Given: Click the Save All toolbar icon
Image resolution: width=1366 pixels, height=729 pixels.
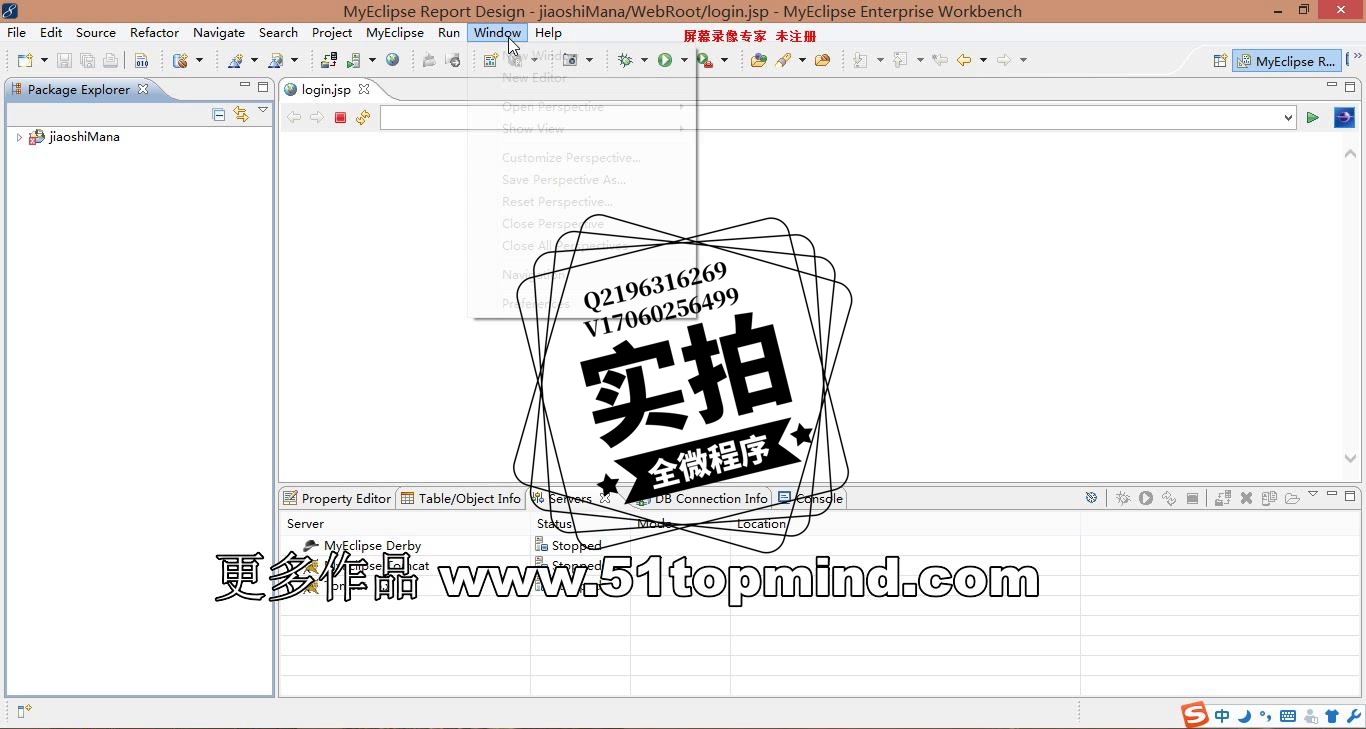Looking at the screenshot, I should (87, 60).
